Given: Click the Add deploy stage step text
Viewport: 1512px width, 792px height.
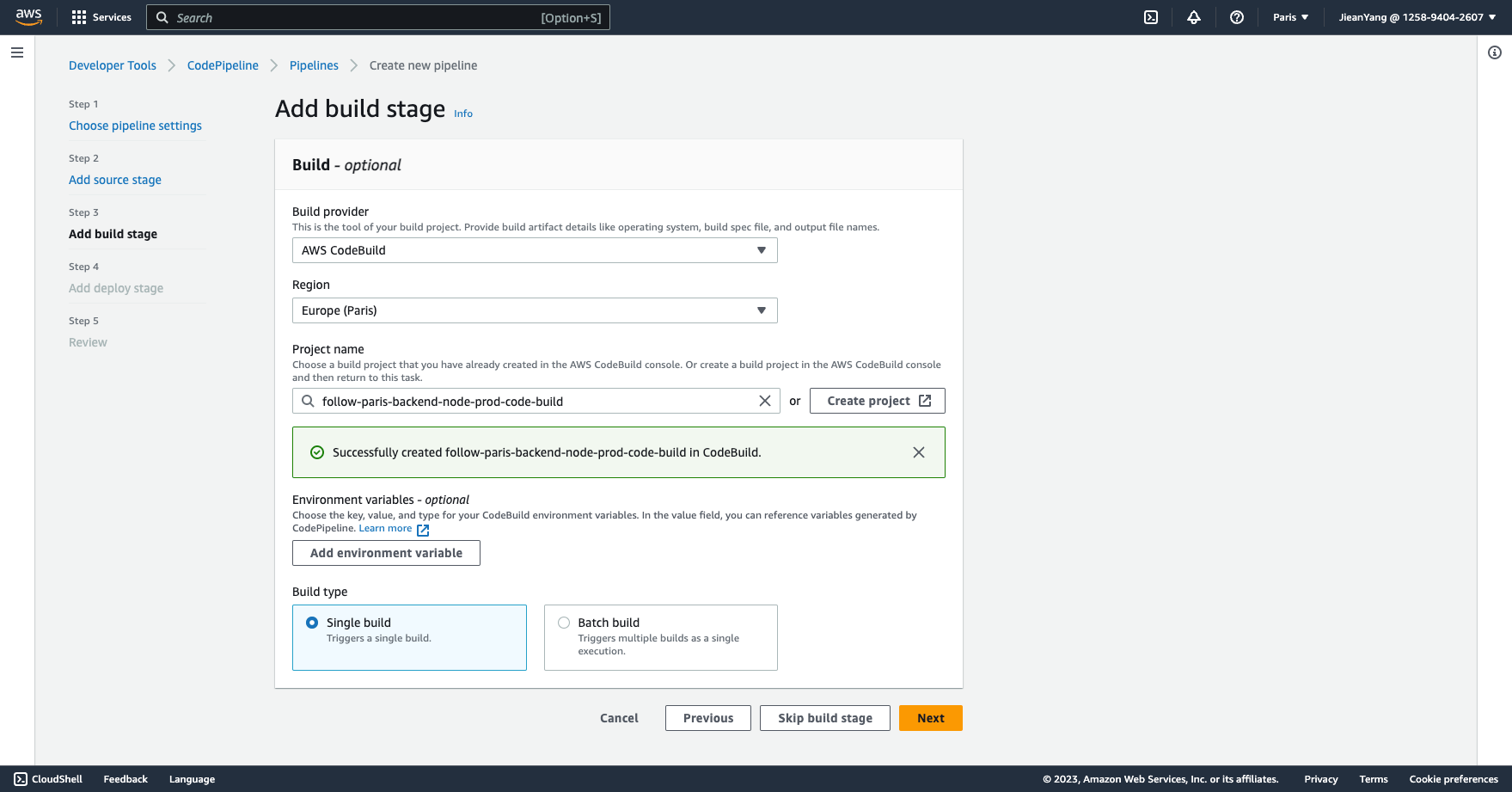Looking at the screenshot, I should 116,288.
